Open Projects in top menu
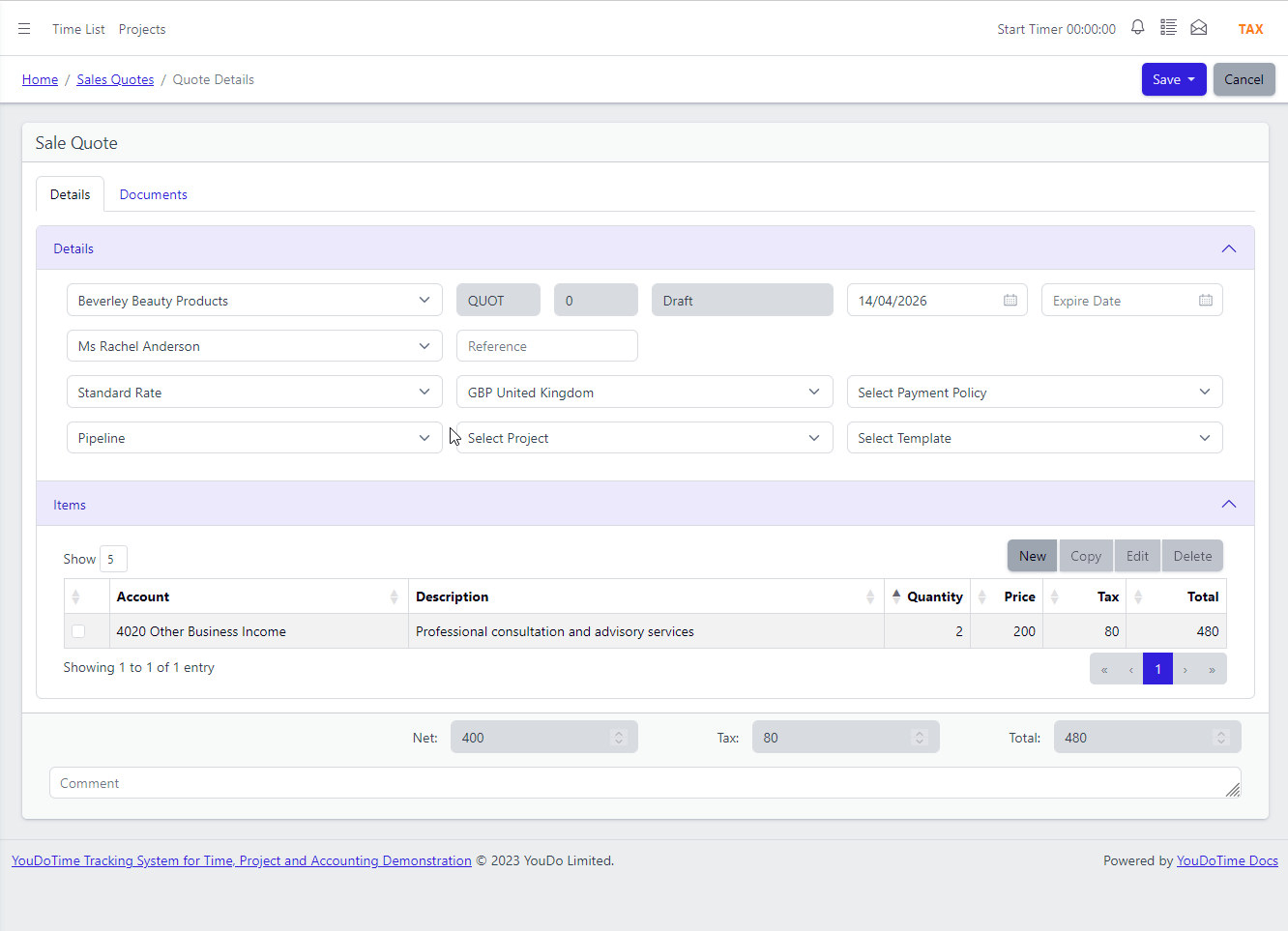This screenshot has width=1288, height=931. [x=142, y=29]
